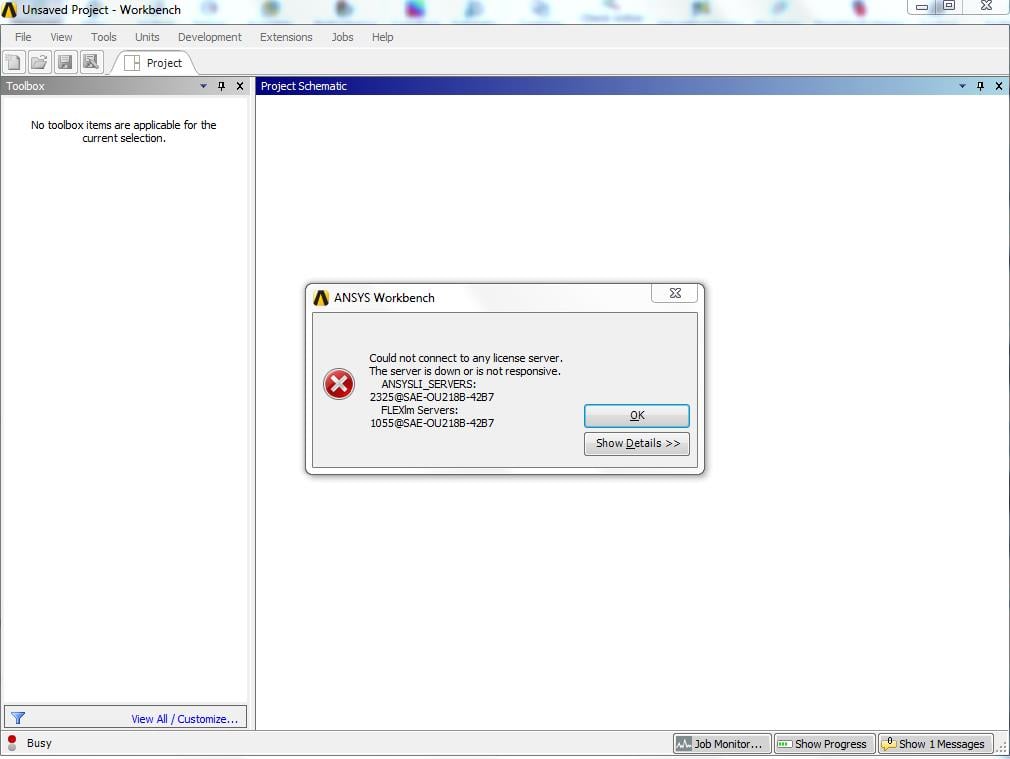The height and width of the screenshot is (759, 1010).
Task: Close the Toolbox panel
Action: [x=240, y=86]
